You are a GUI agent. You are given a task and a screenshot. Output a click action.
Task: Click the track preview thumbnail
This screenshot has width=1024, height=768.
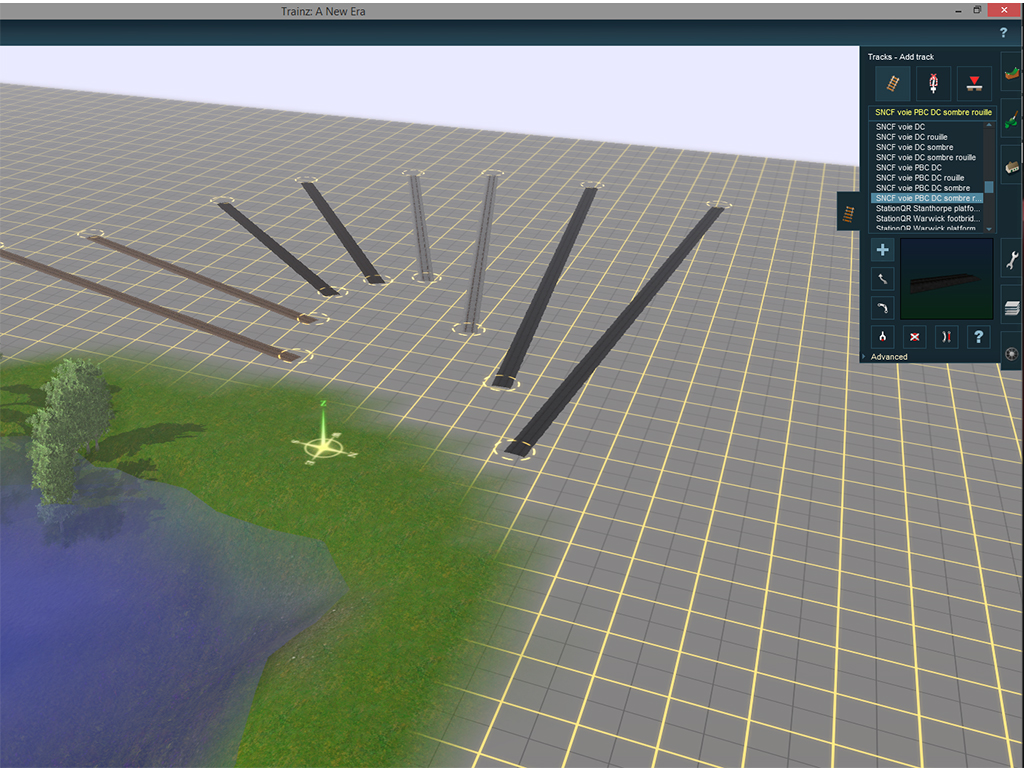pos(946,279)
